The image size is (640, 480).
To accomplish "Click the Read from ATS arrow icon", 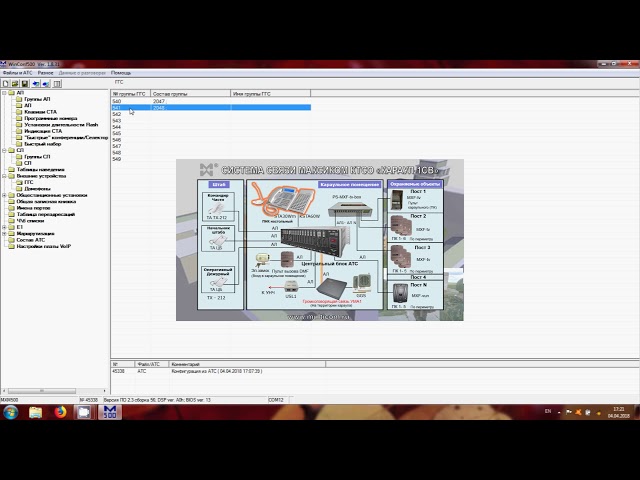I will (36, 84).
